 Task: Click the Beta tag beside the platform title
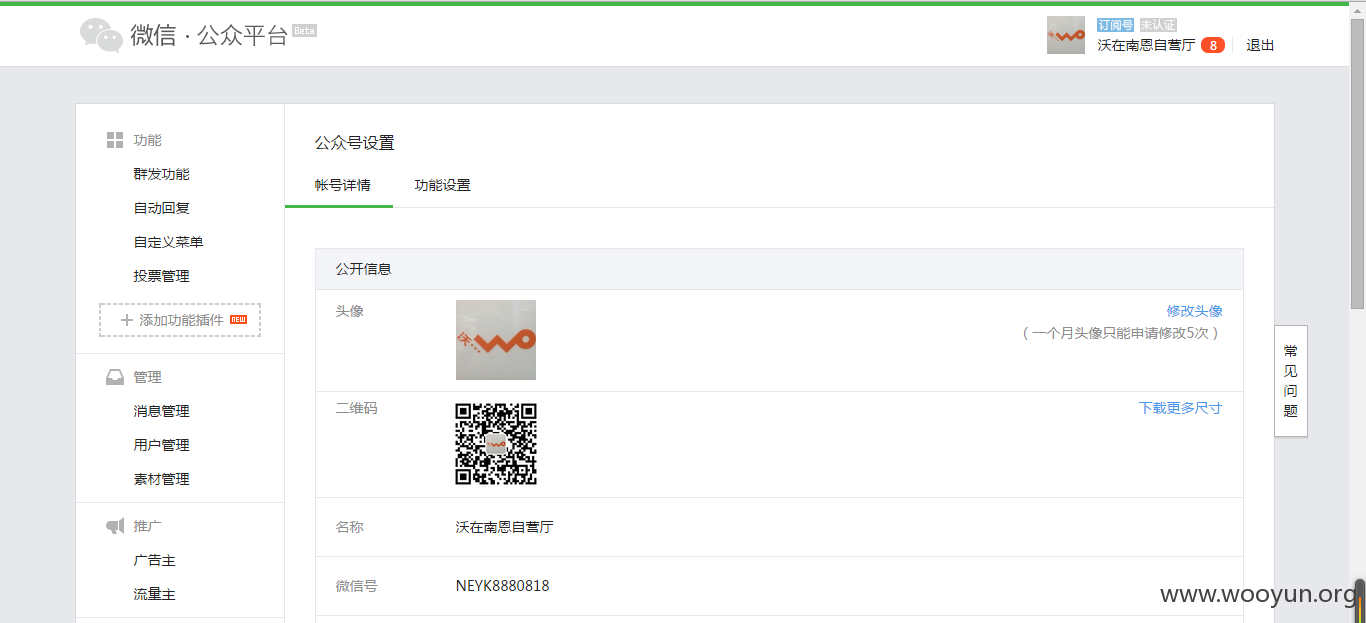(x=304, y=31)
